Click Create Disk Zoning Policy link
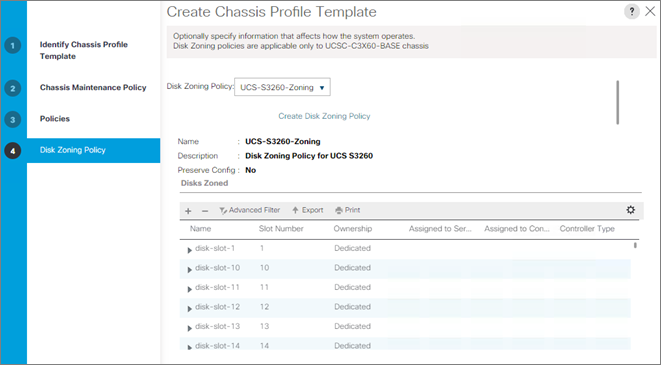Screen dimensions: 661x365 pos(324,116)
